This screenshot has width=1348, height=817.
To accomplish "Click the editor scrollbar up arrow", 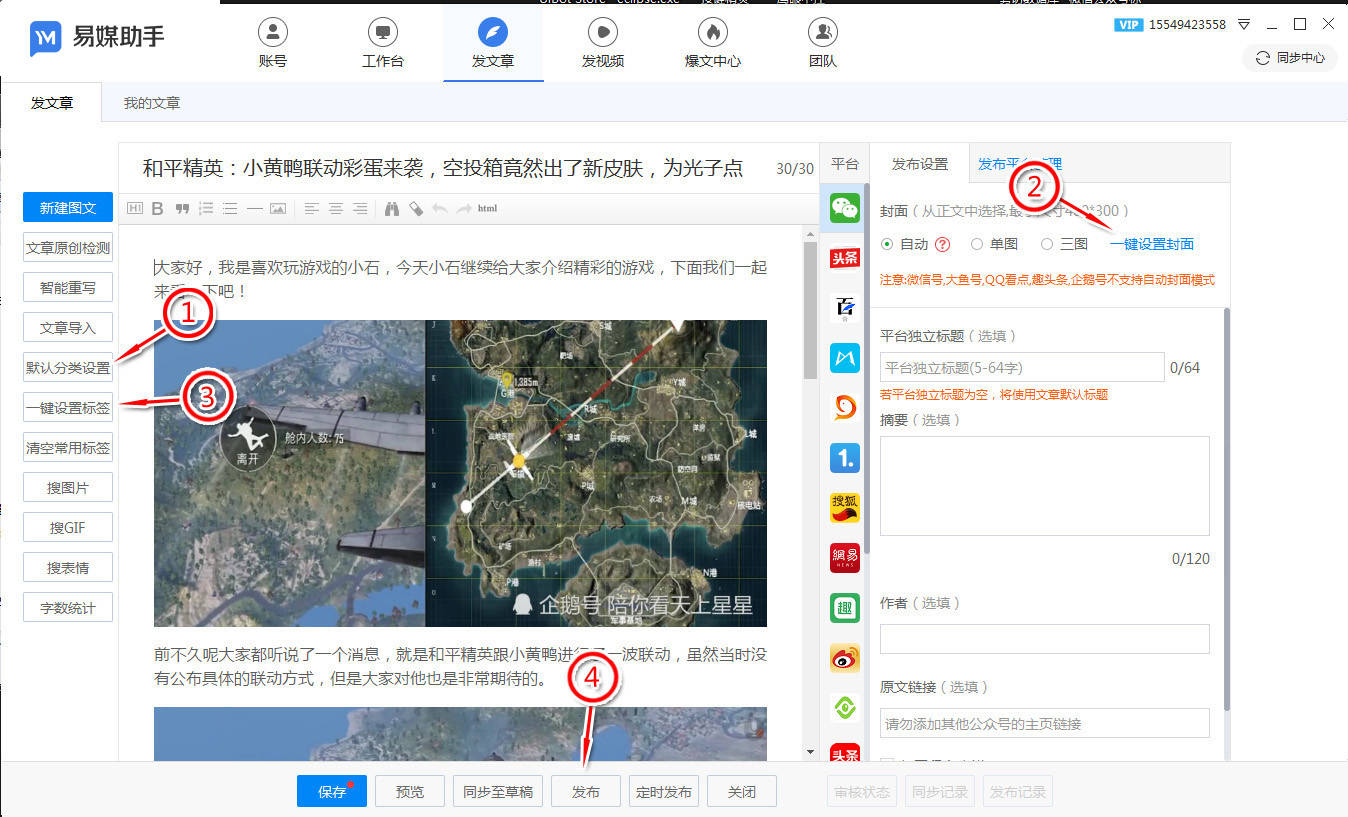I will coord(810,233).
